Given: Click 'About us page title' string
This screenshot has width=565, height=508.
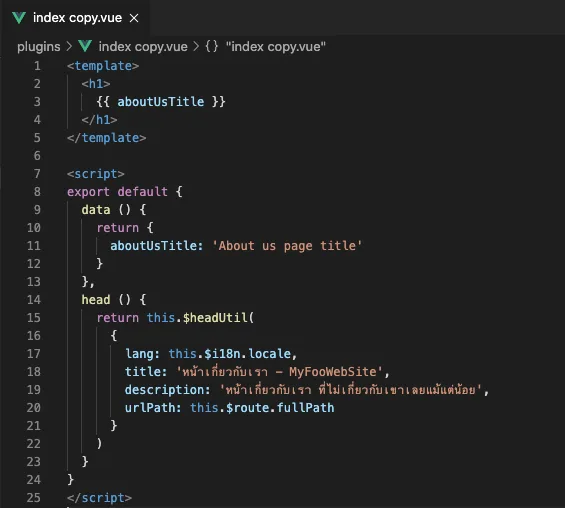Looking at the screenshot, I should coord(287,246).
